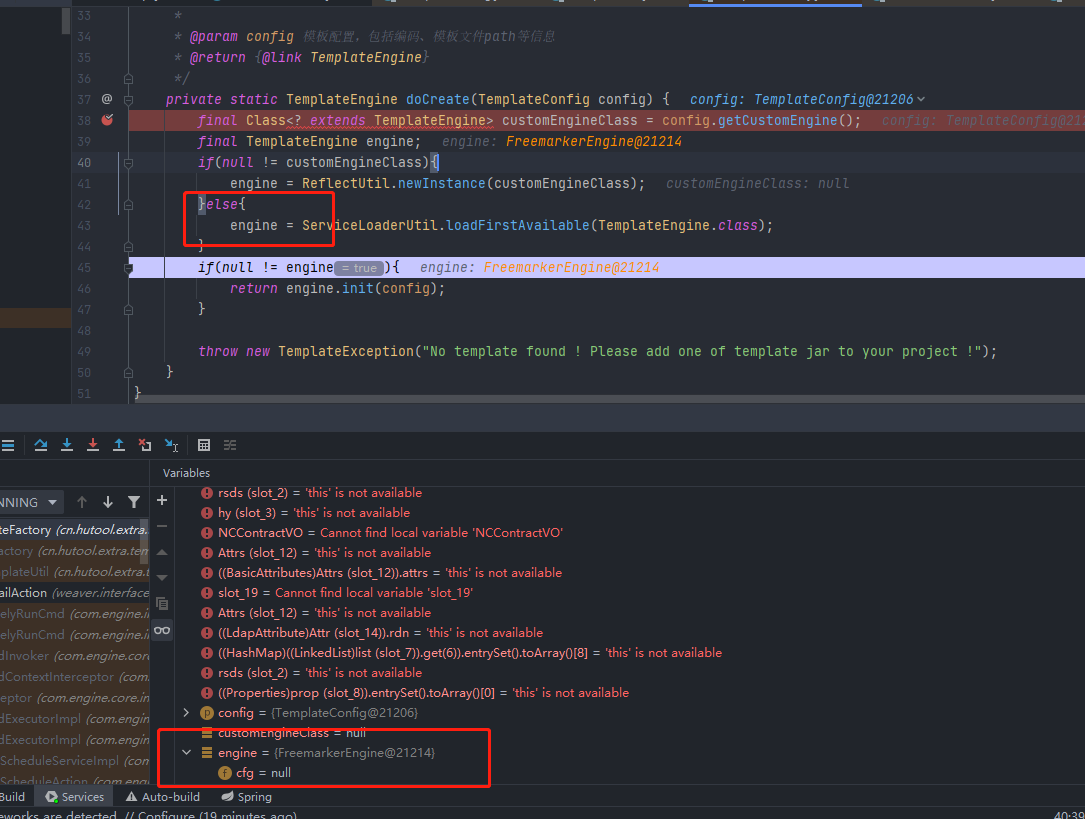Select the plateUtil stack frame
The height and width of the screenshot is (819, 1085).
pyautogui.click(x=74, y=571)
